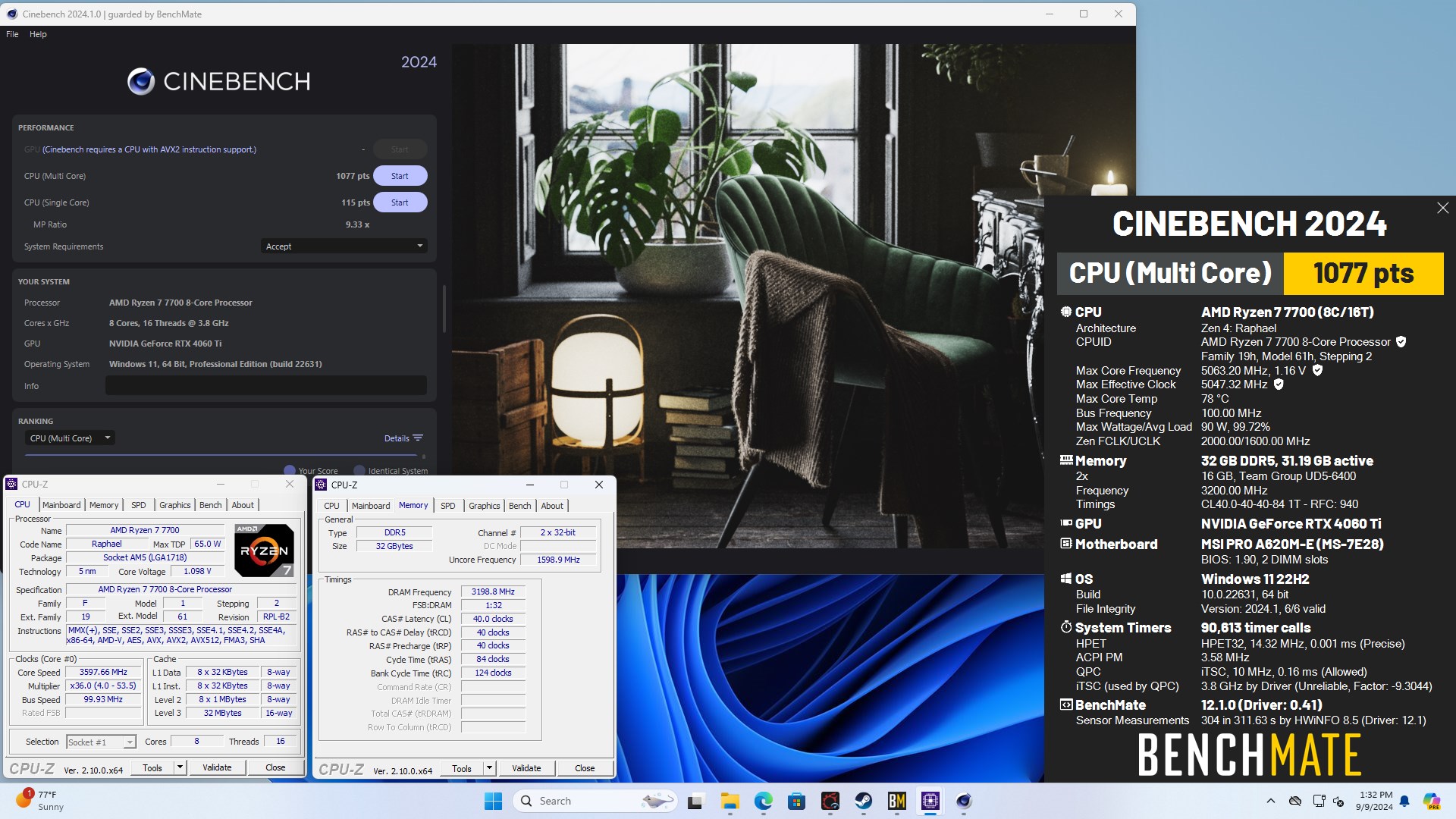This screenshot has width=1456, height=819.
Task: Click the Details link in Ranking
Action: pyautogui.click(x=397, y=438)
